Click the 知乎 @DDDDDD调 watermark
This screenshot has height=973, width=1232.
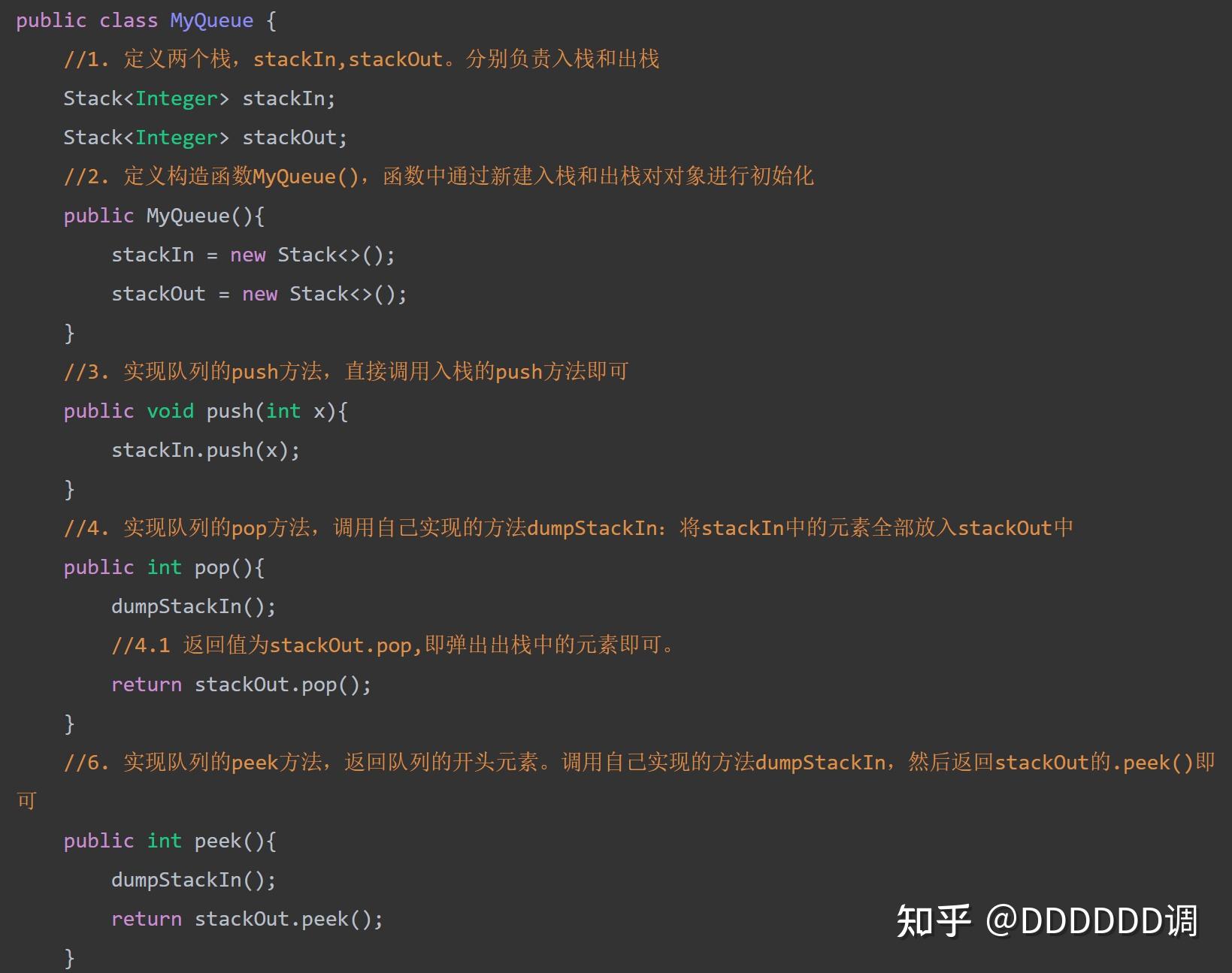1046,920
